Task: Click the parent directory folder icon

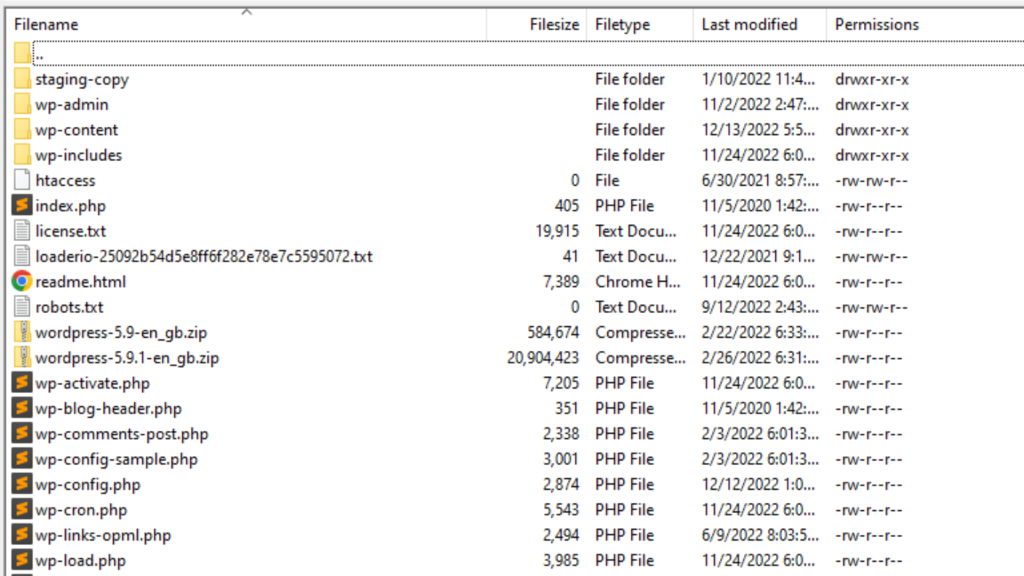Action: coord(22,54)
